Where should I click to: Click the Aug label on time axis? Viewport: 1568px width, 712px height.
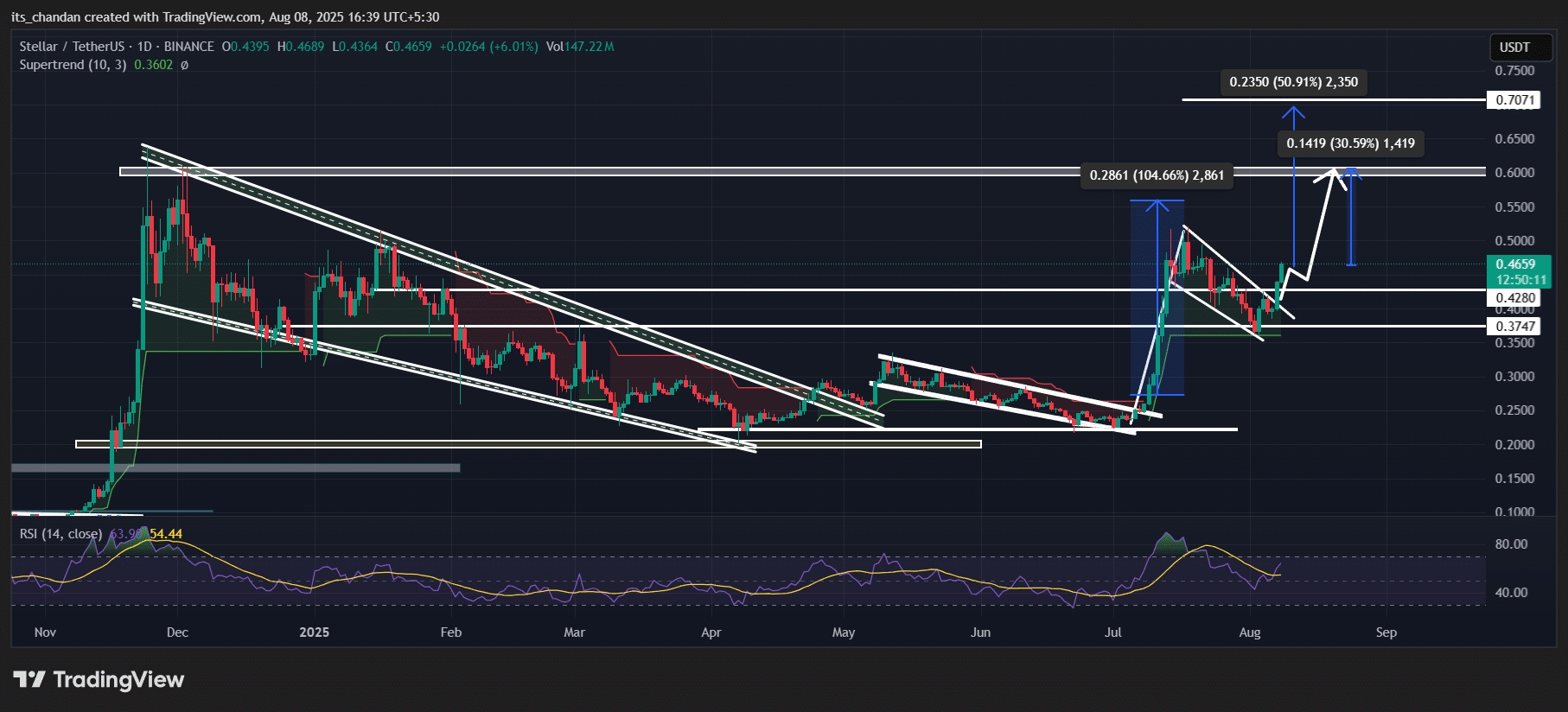1250,633
